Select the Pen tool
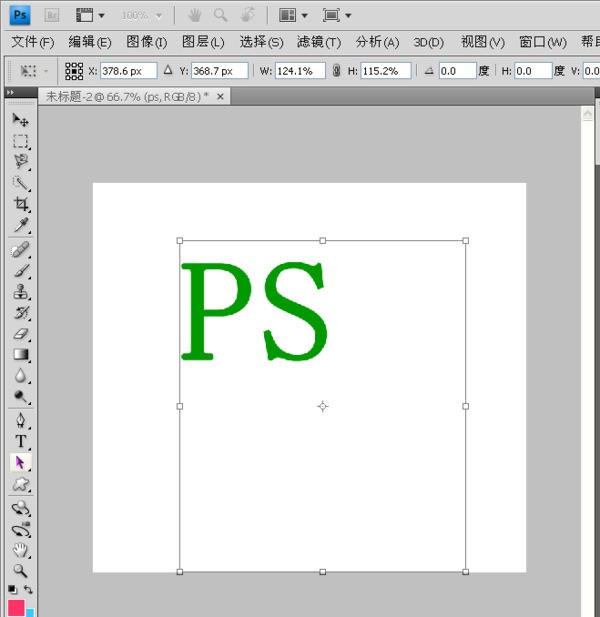600x617 pixels. 20,421
